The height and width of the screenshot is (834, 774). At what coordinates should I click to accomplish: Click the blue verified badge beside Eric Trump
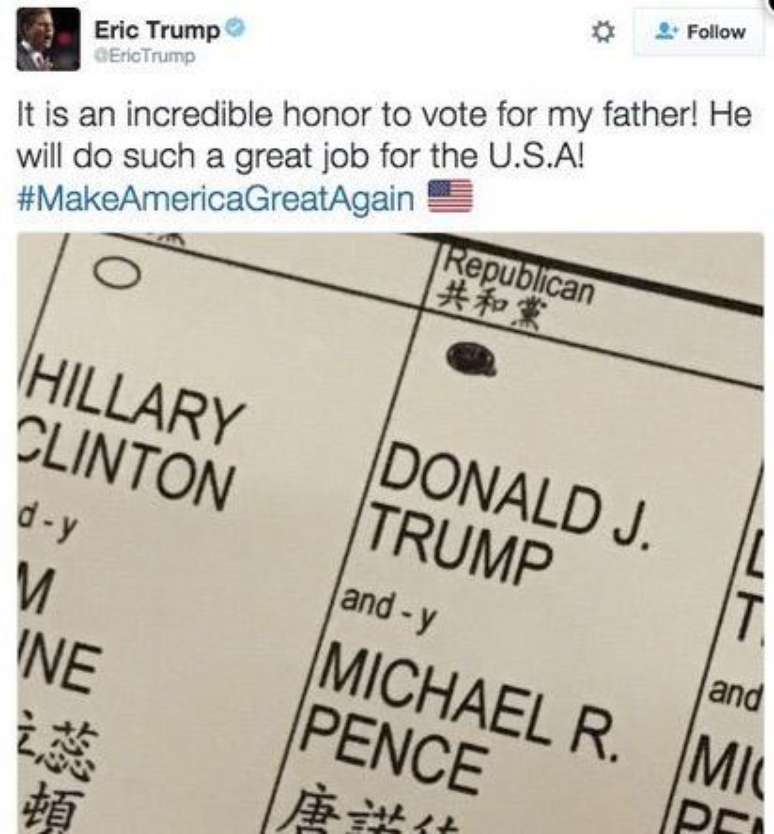point(235,31)
